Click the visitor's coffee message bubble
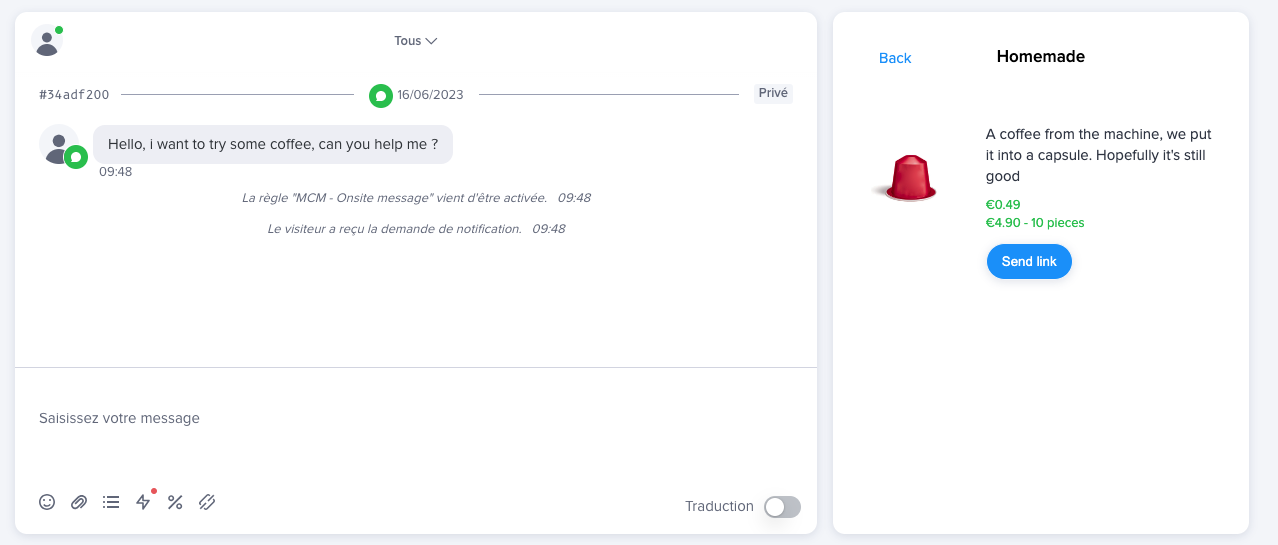Screen dimensions: 1278x545 coord(273,144)
